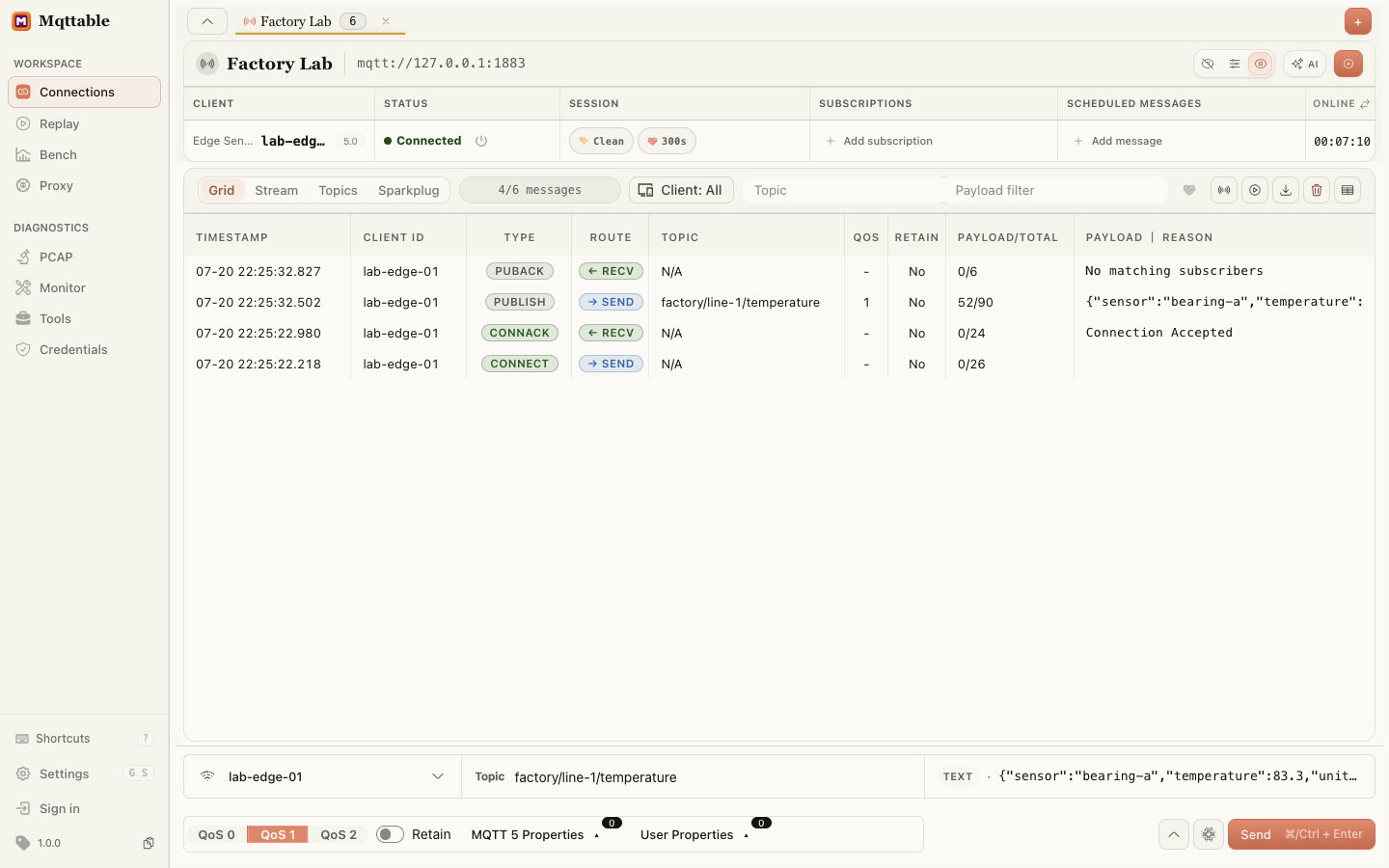Toggle the Retain switch
1389x868 pixels.
tap(390, 834)
